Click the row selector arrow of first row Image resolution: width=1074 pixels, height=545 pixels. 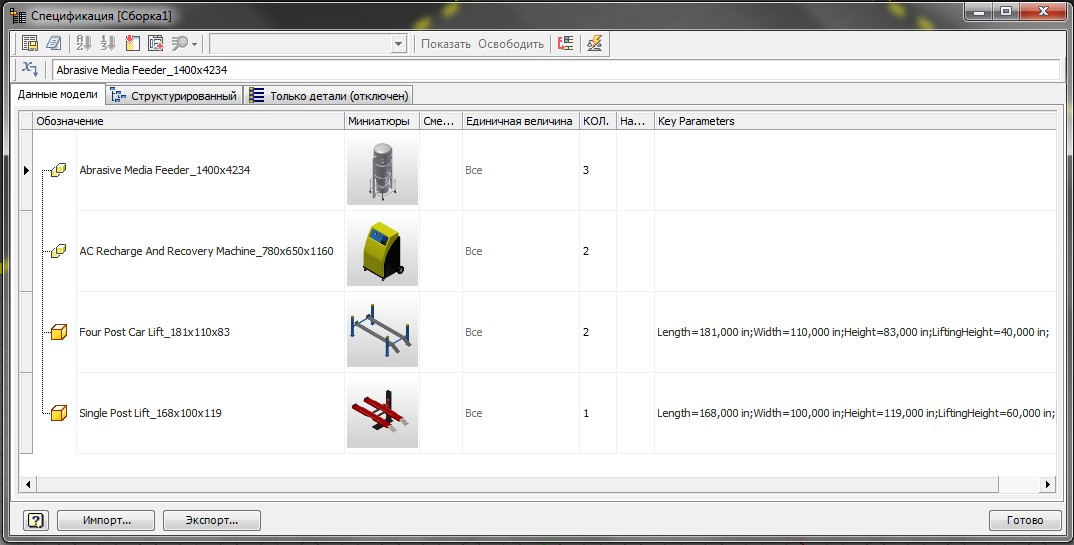(x=26, y=170)
